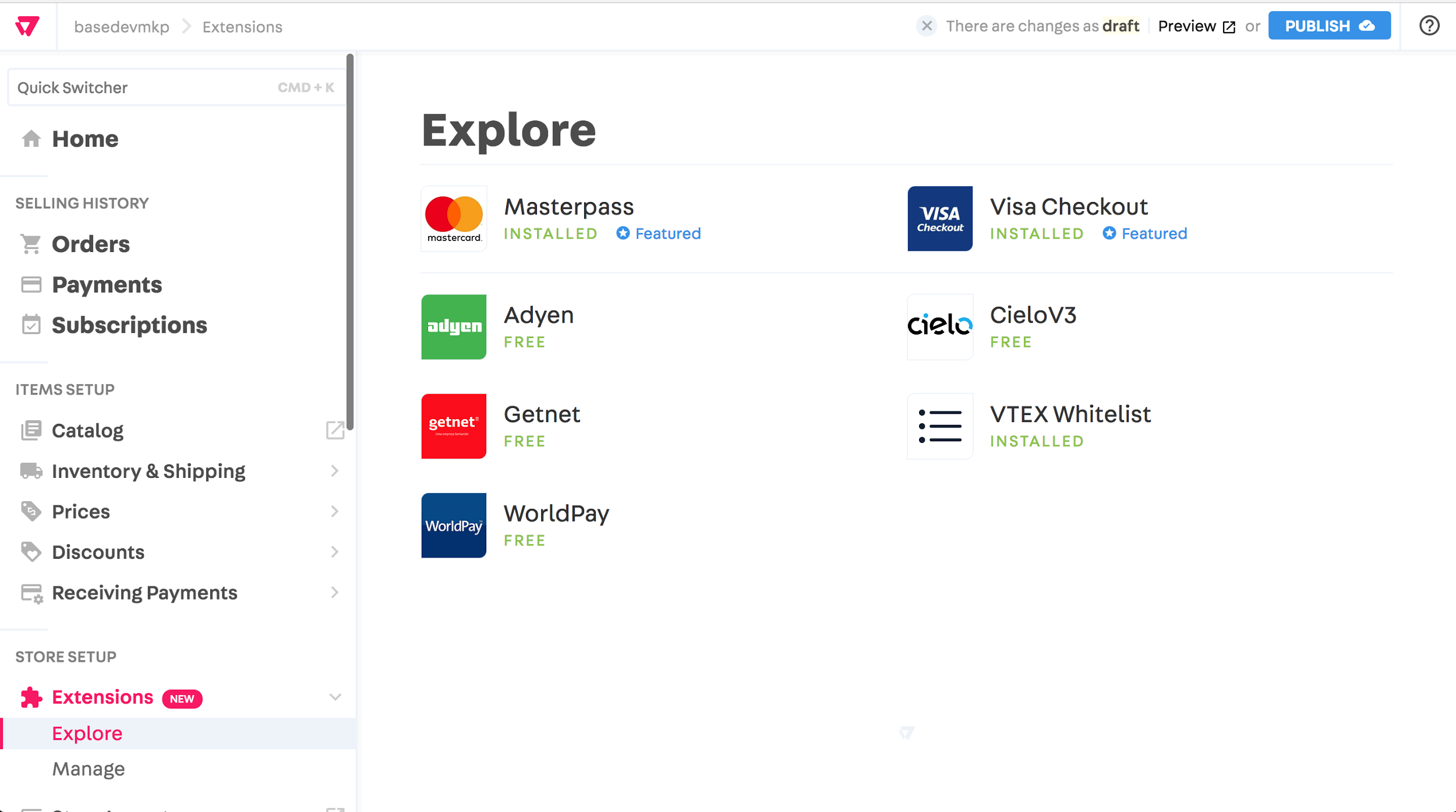
Task: Expand the Inventory & Shipping section
Action: 335,471
